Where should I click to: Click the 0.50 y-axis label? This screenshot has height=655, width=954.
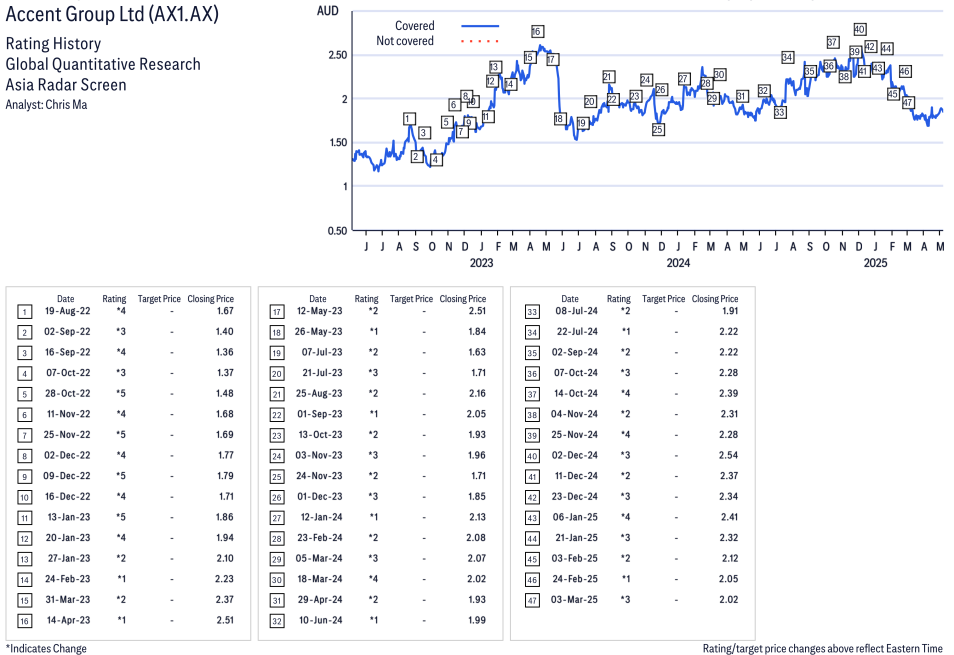pyautogui.click(x=338, y=230)
